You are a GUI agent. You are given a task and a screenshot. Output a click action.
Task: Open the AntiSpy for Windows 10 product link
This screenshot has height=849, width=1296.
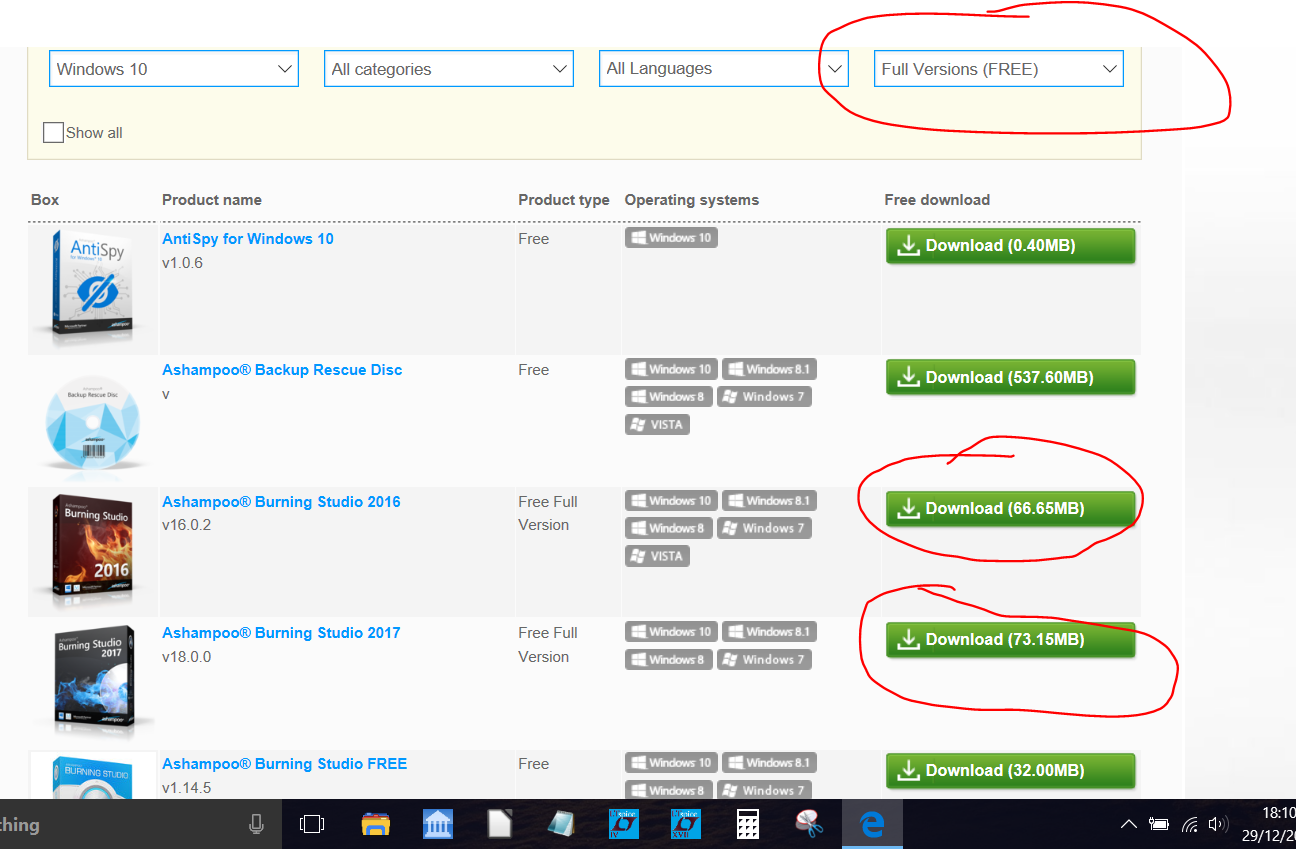coord(248,238)
